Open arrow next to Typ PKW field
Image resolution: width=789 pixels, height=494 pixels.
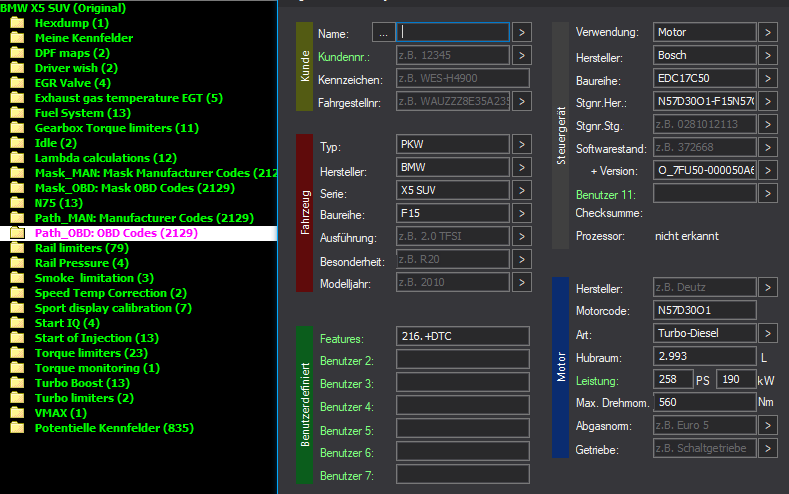(522, 144)
